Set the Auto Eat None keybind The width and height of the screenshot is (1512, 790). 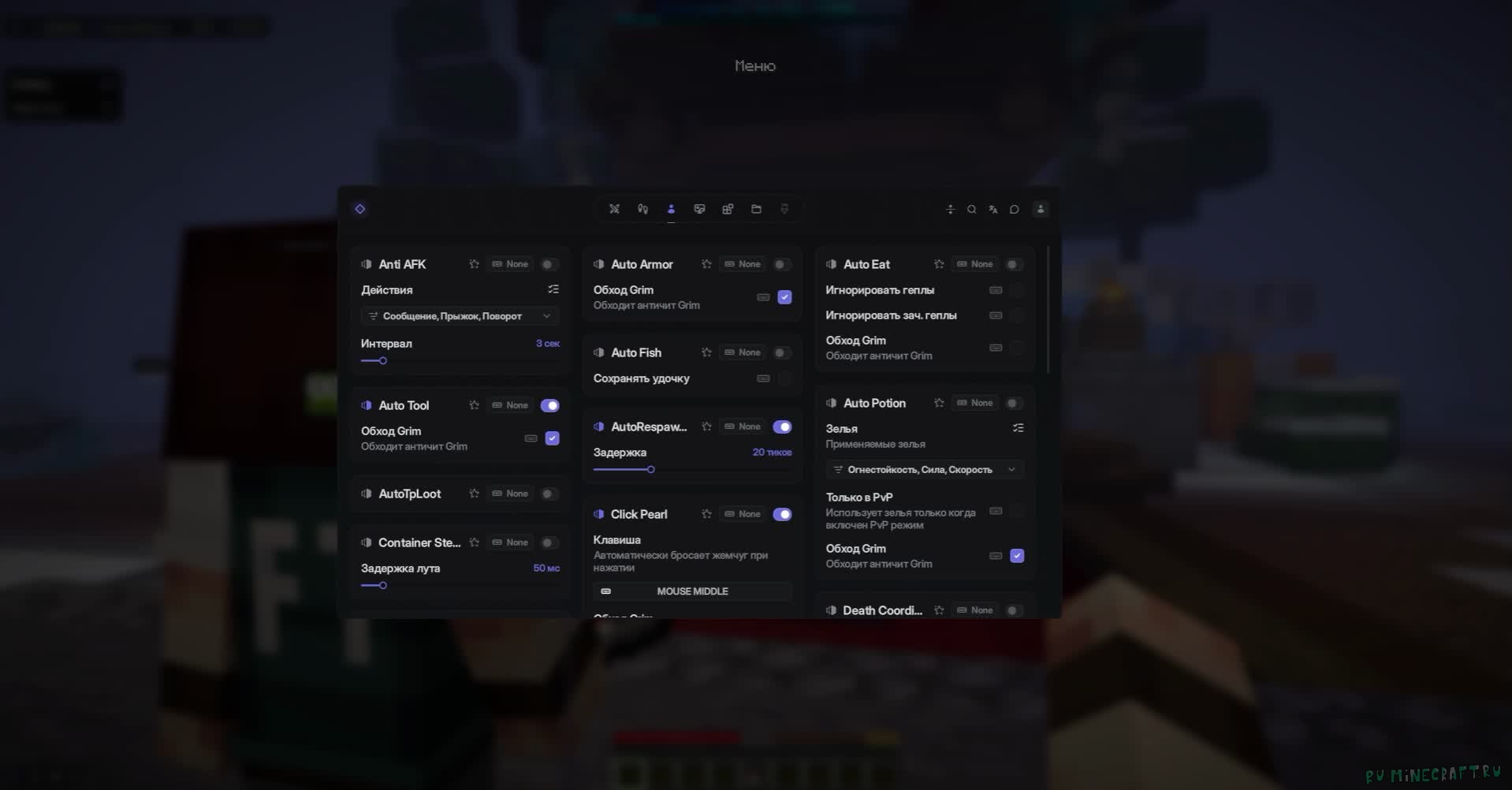[x=975, y=264]
